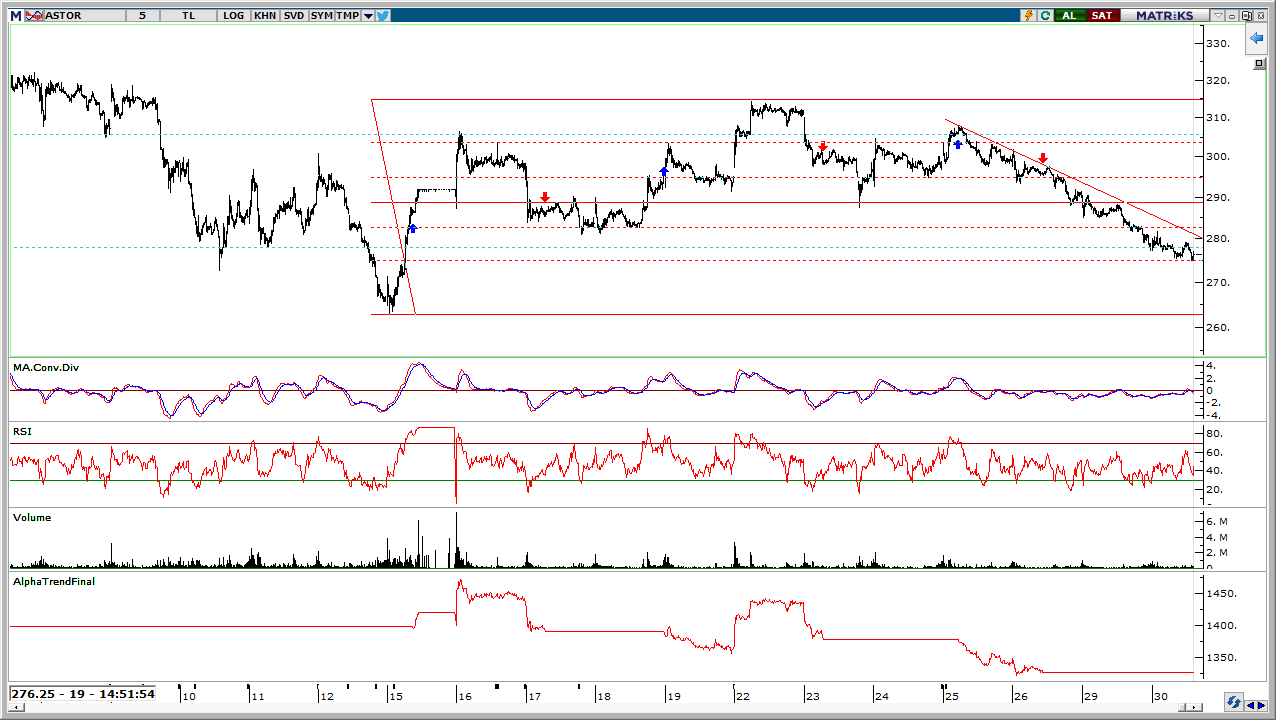
Task: Toggle the KHN option
Action: [x=265, y=15]
